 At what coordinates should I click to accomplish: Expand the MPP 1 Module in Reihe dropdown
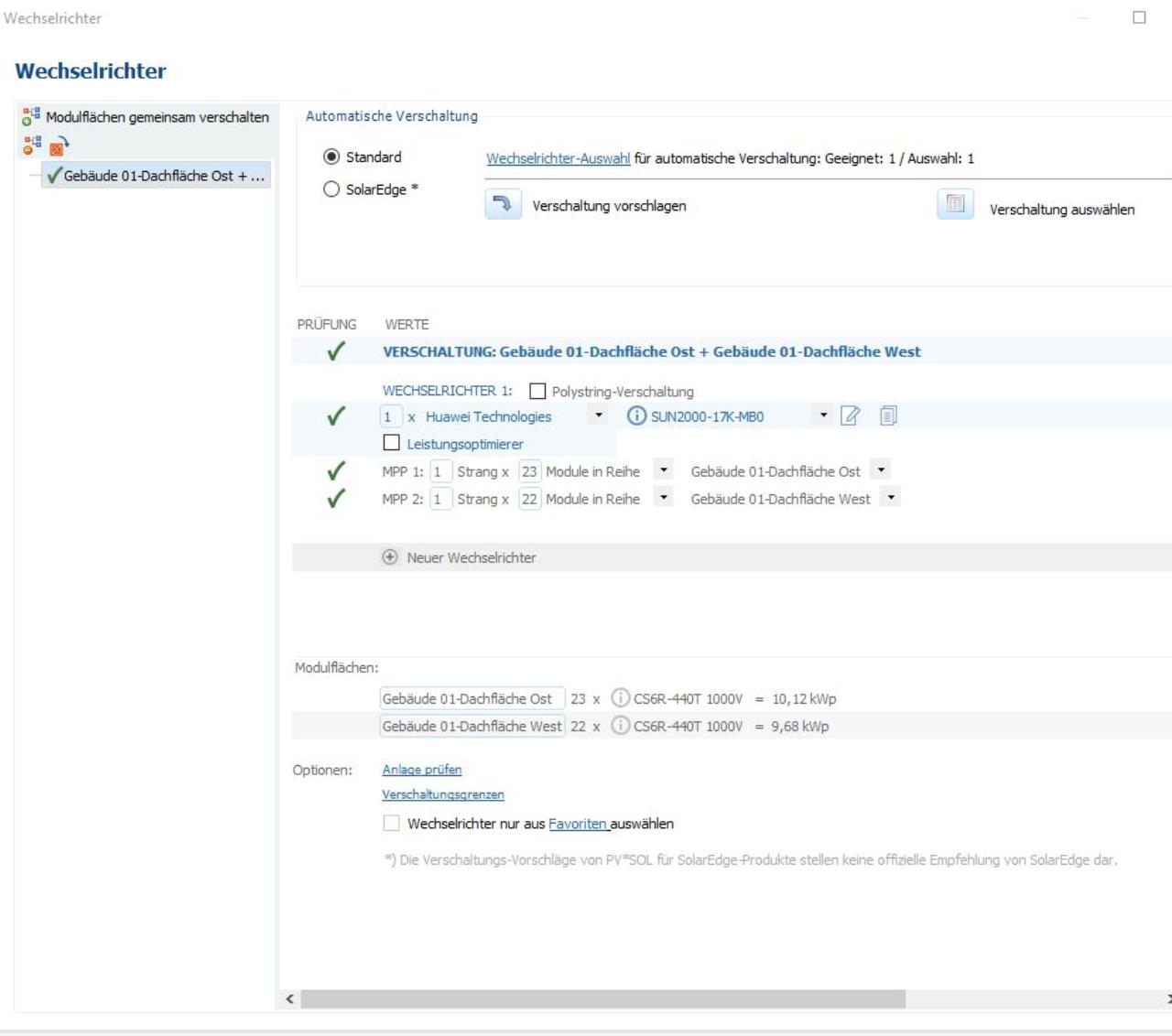pyautogui.click(x=664, y=470)
